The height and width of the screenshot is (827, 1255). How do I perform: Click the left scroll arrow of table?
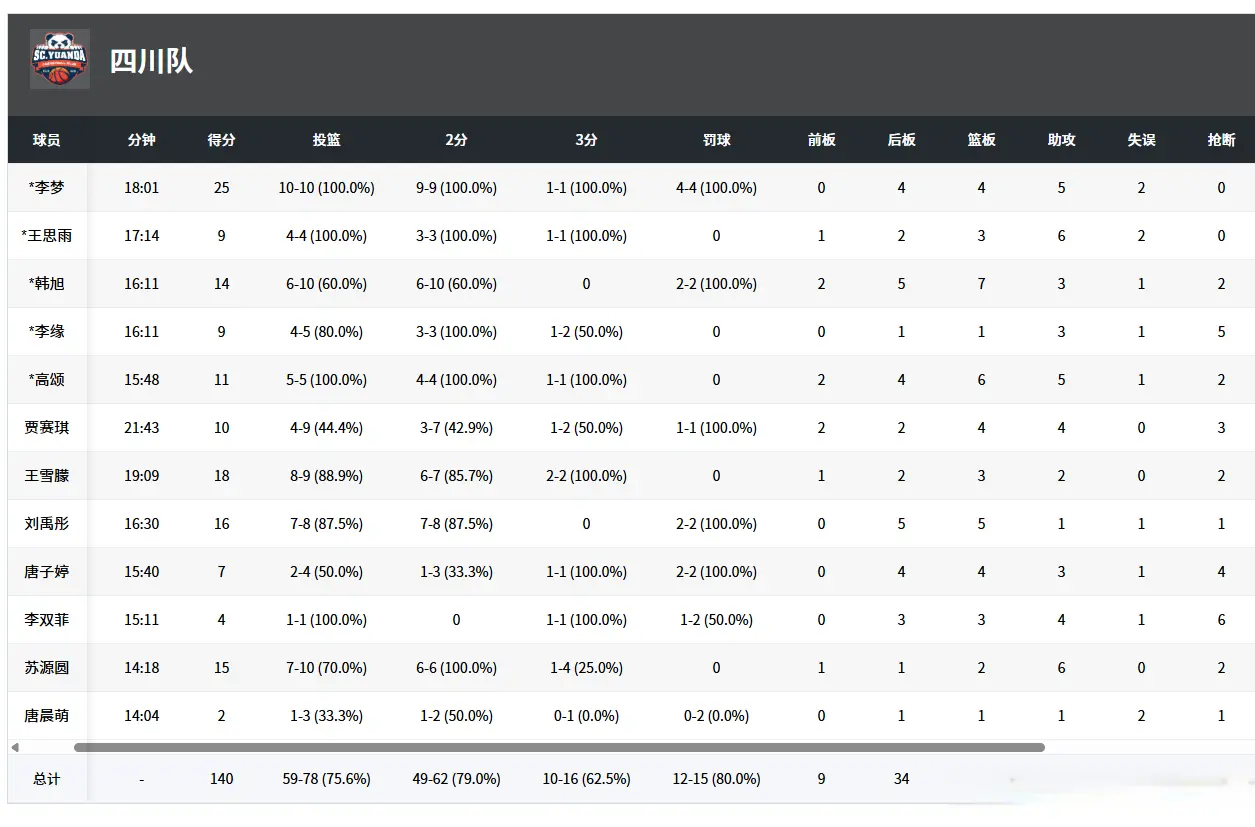coord(14,747)
